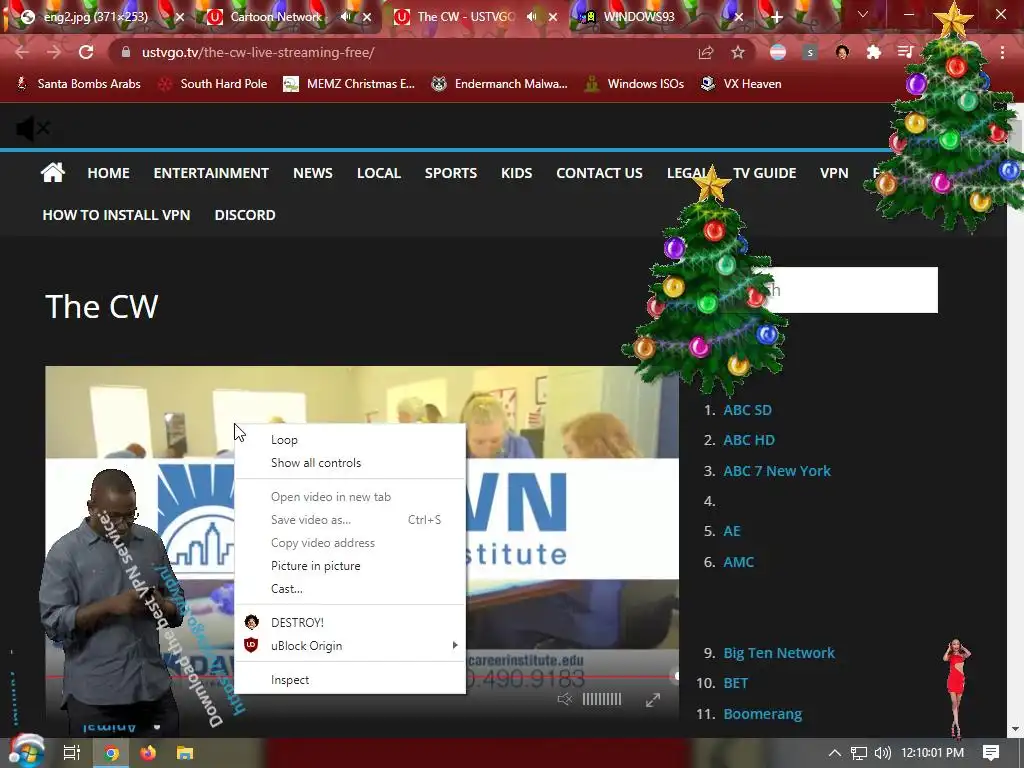Expand the uBlock Origin submenu
Viewport: 1024px width, 768px height.
tap(350, 645)
